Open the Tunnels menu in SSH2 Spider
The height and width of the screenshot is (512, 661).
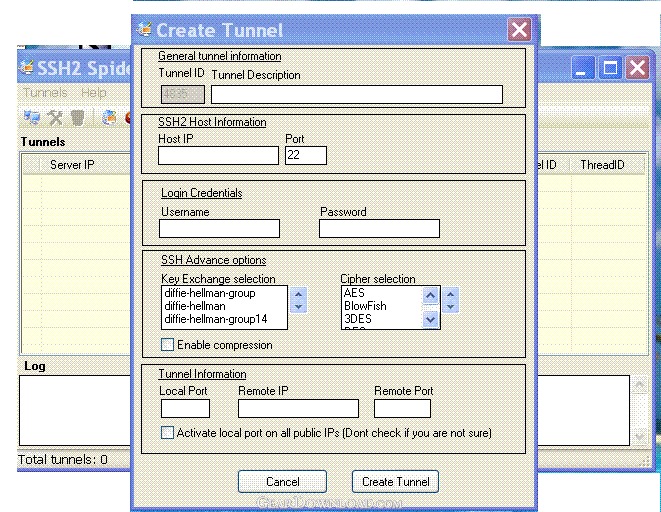coord(45,93)
